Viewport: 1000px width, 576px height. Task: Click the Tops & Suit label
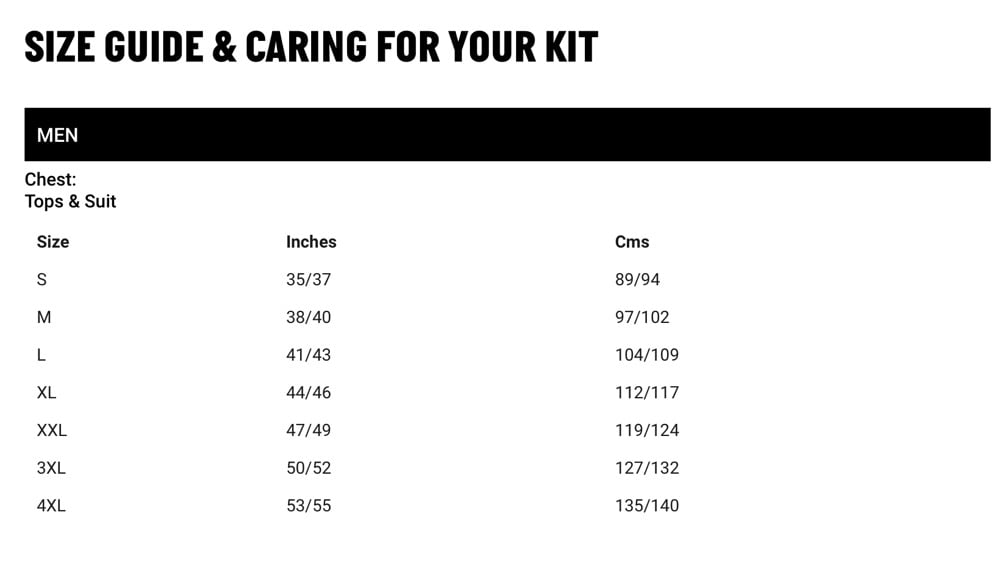click(x=71, y=202)
